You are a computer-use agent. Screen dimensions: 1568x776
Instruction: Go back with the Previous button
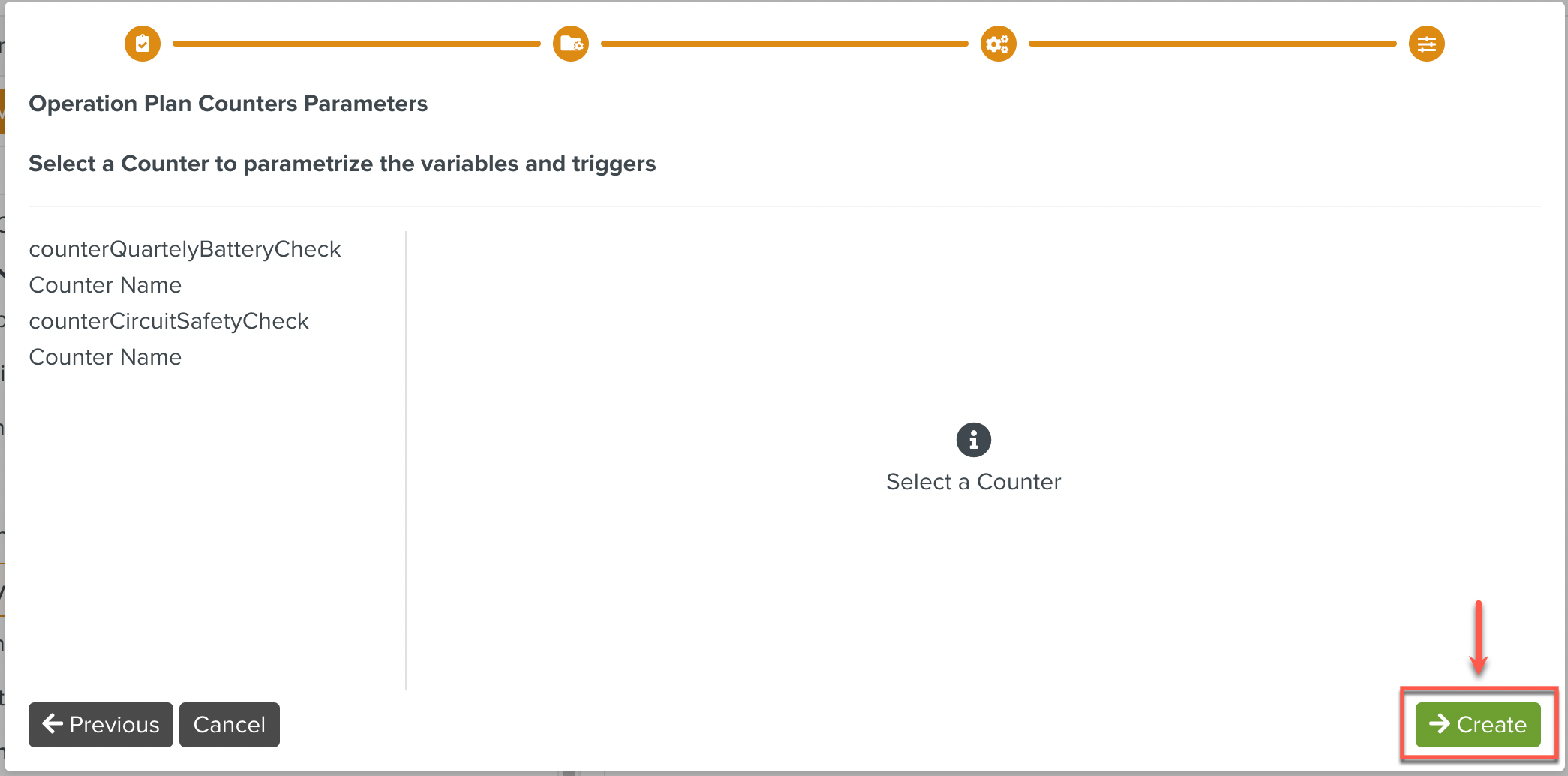(x=101, y=725)
